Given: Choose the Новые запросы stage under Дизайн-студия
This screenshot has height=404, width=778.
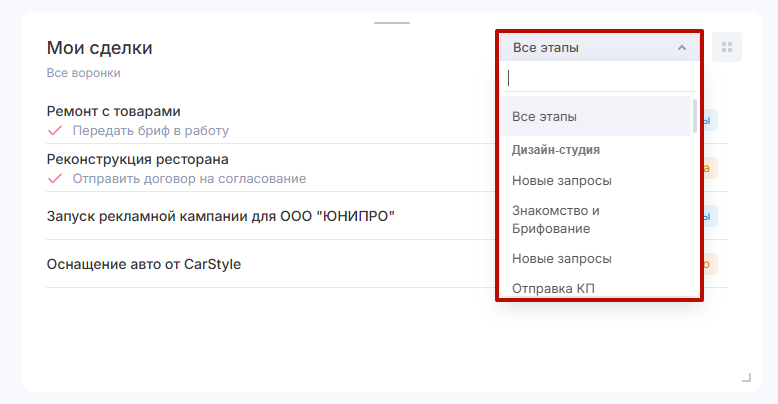Looking at the screenshot, I should (x=562, y=181).
